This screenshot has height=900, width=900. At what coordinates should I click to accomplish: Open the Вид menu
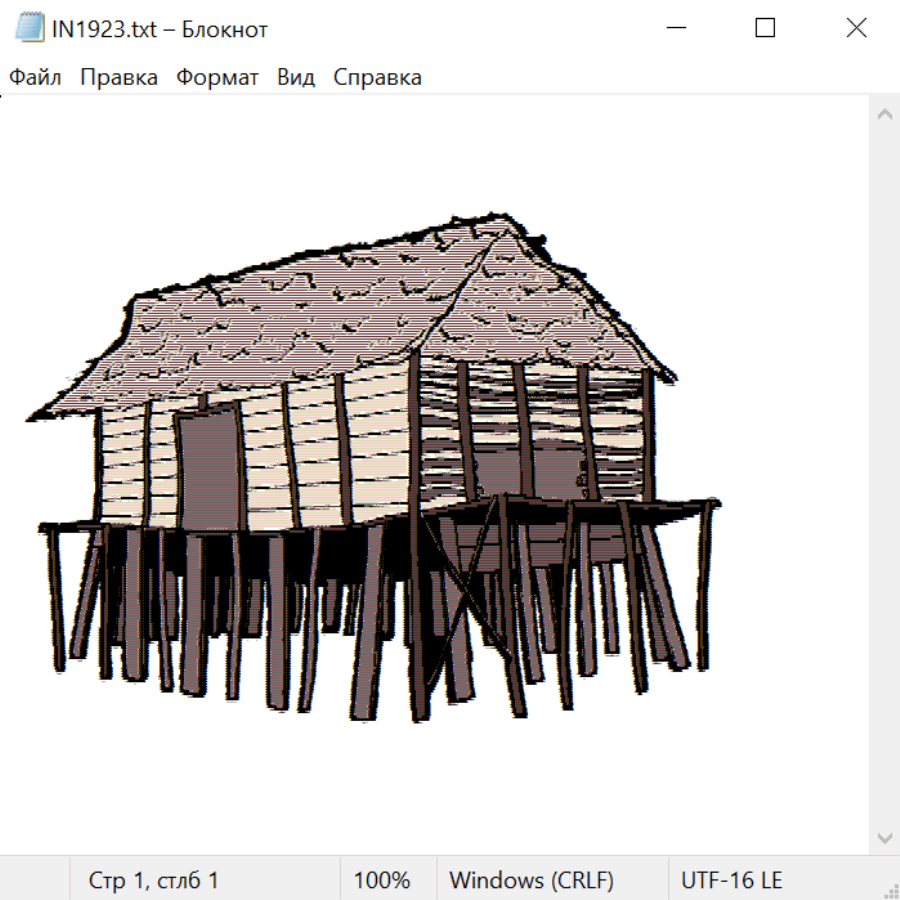click(x=296, y=78)
